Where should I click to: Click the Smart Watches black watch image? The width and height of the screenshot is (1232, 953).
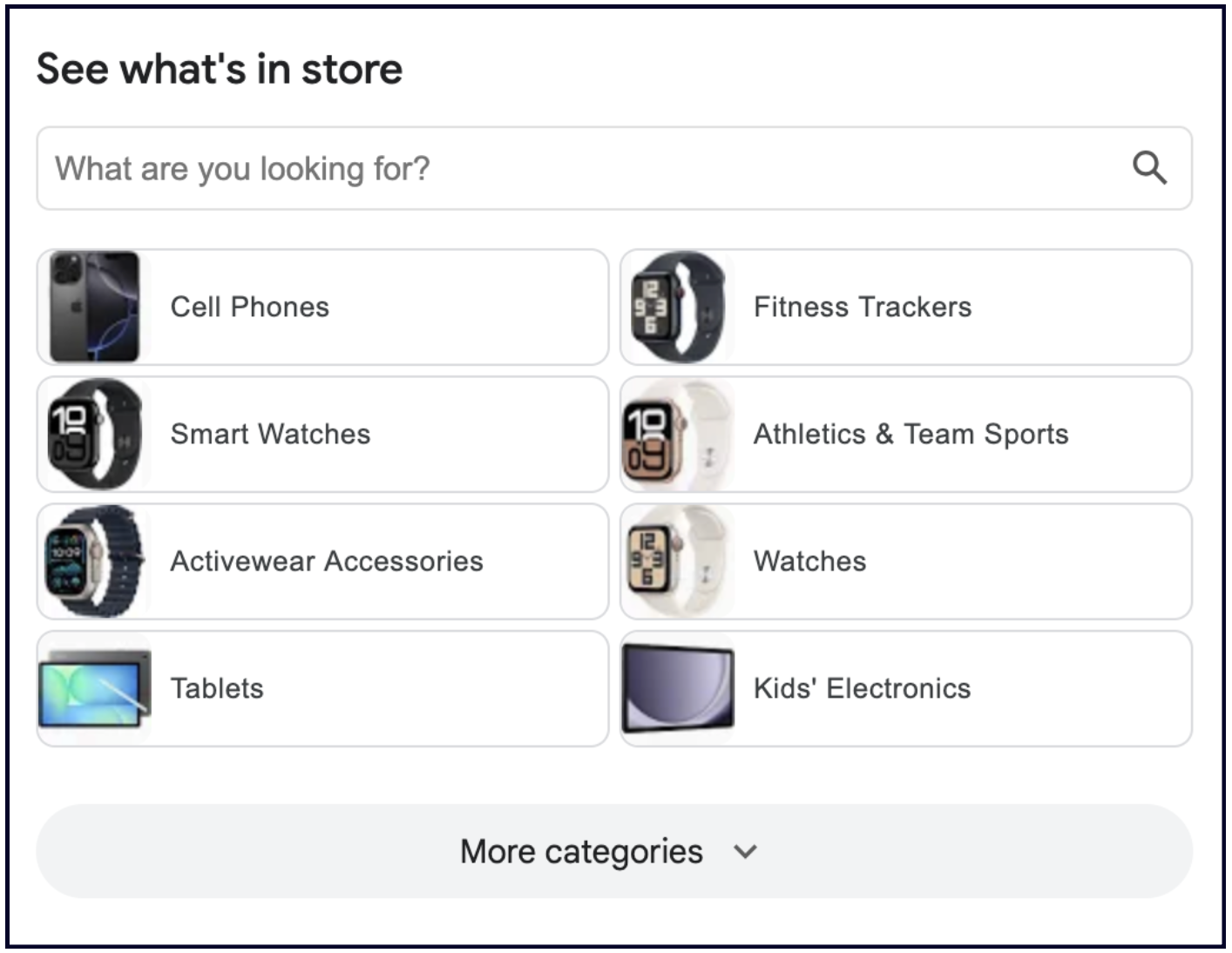(94, 434)
